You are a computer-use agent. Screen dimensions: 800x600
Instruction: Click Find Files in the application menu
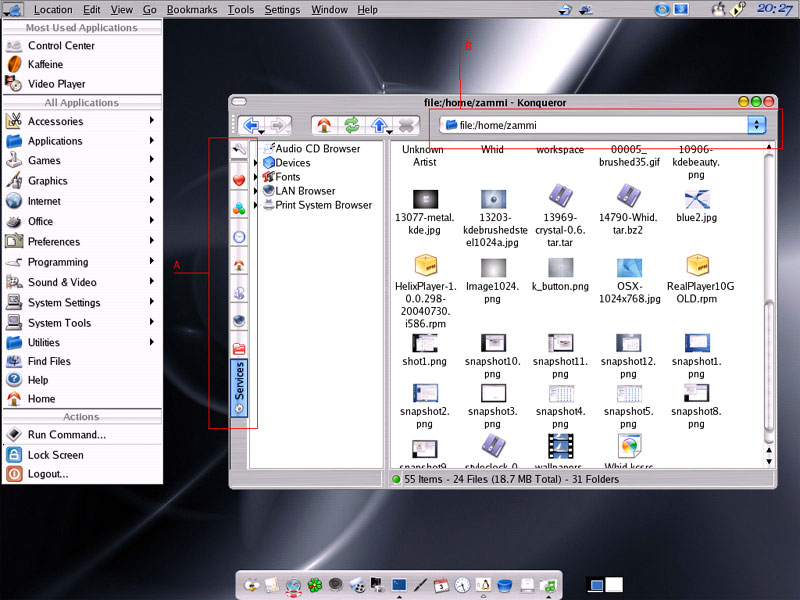82,361
